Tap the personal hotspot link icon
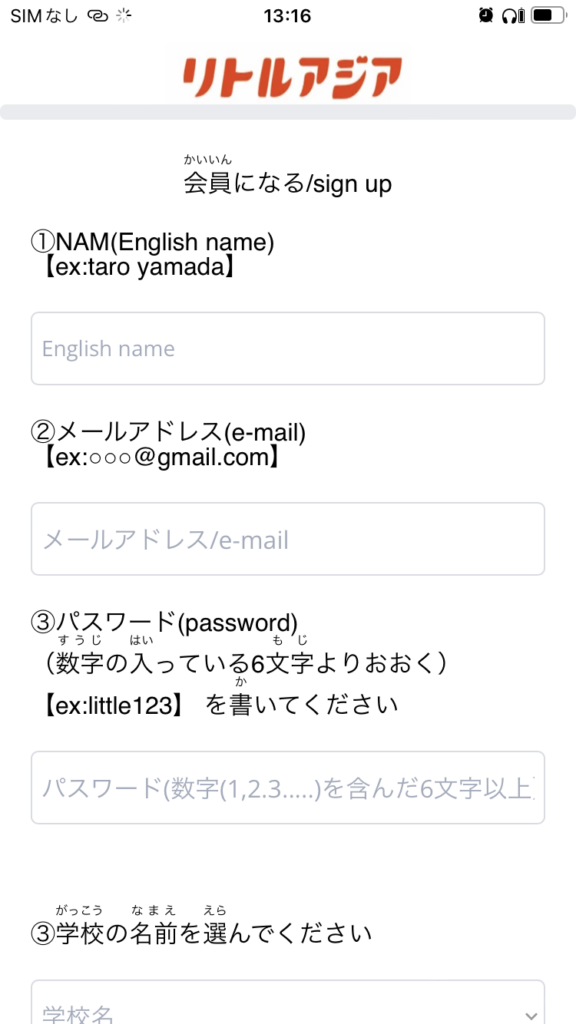 tap(98, 16)
